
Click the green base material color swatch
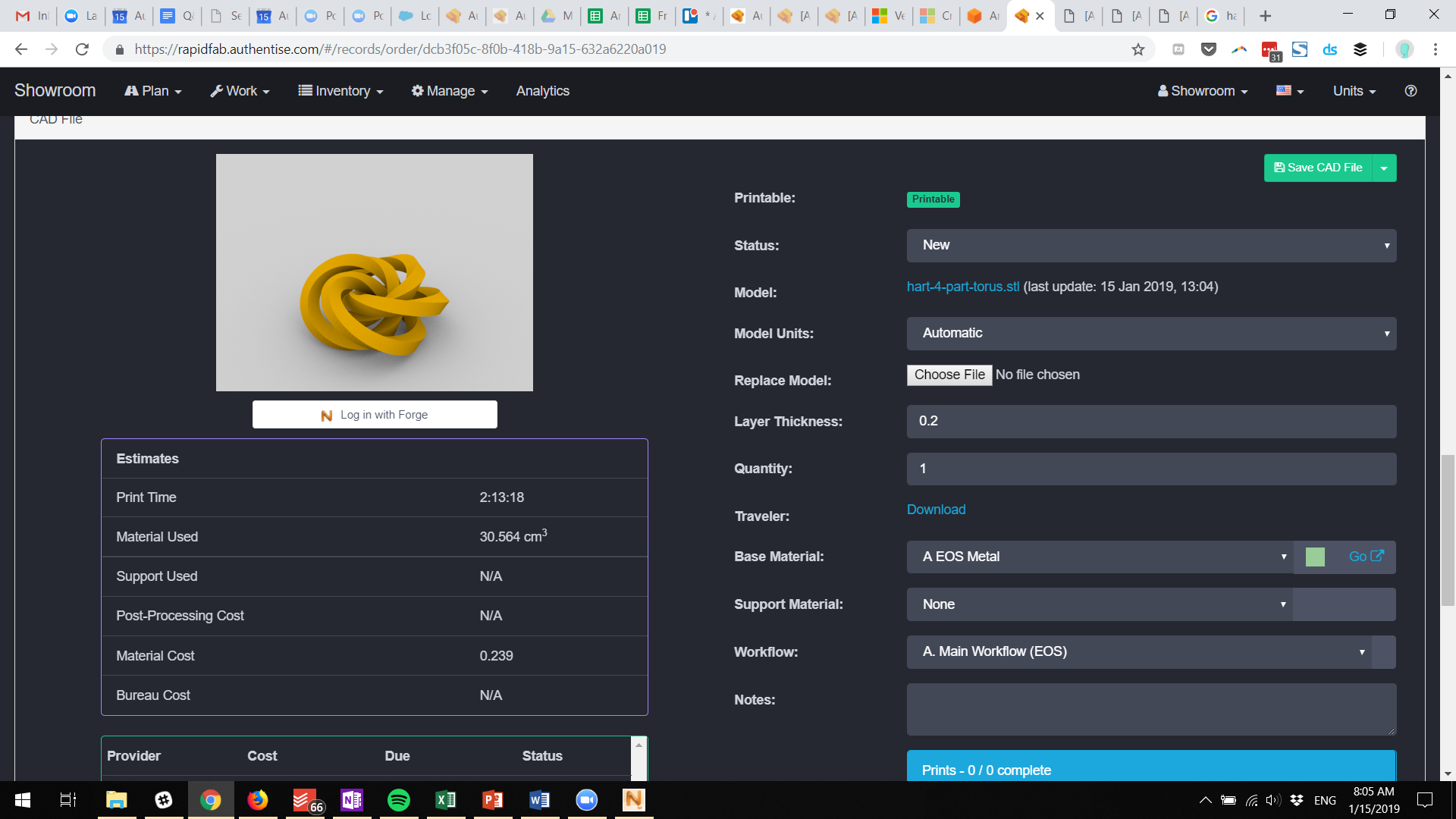click(1315, 557)
